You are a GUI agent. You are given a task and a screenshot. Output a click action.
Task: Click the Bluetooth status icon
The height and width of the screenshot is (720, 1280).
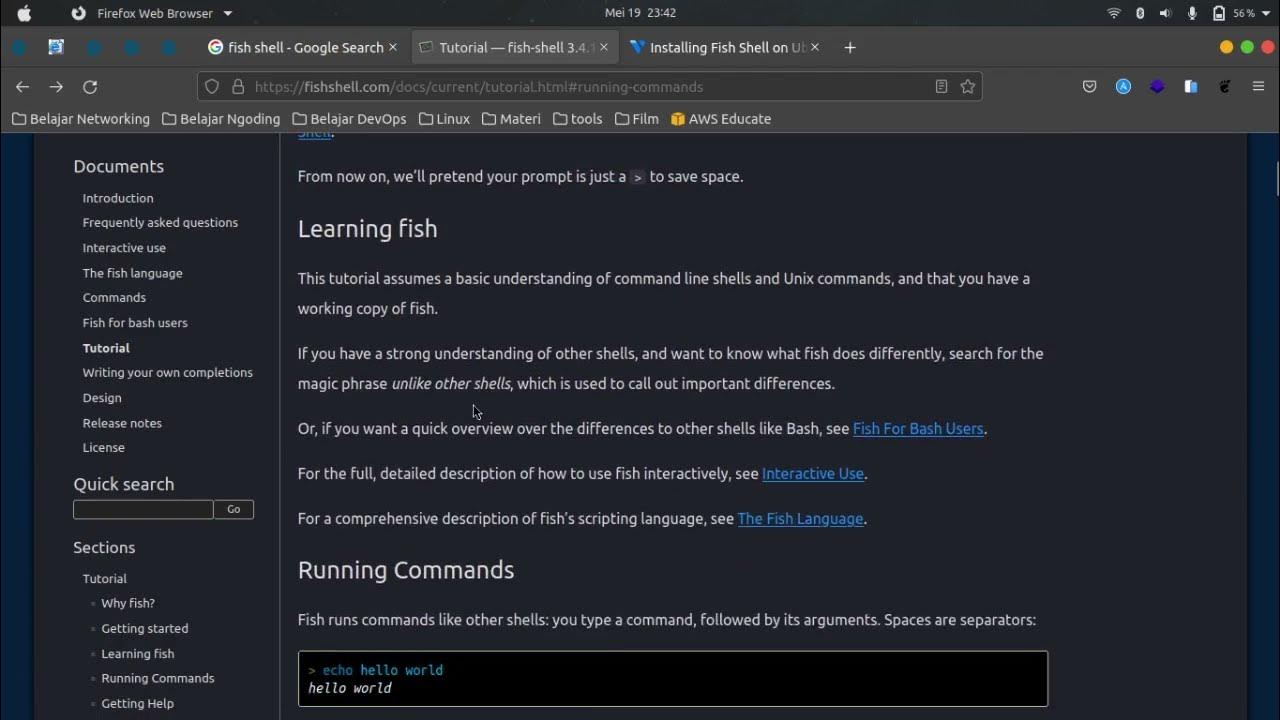[x=1140, y=13]
